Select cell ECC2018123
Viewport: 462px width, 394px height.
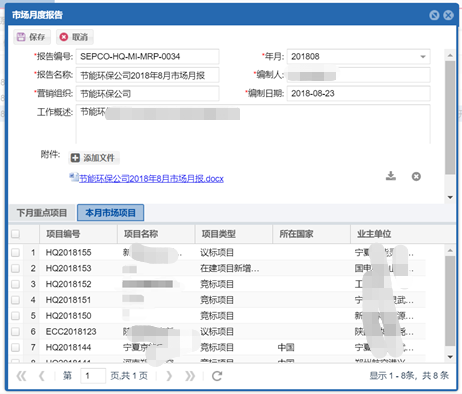click(x=71, y=332)
